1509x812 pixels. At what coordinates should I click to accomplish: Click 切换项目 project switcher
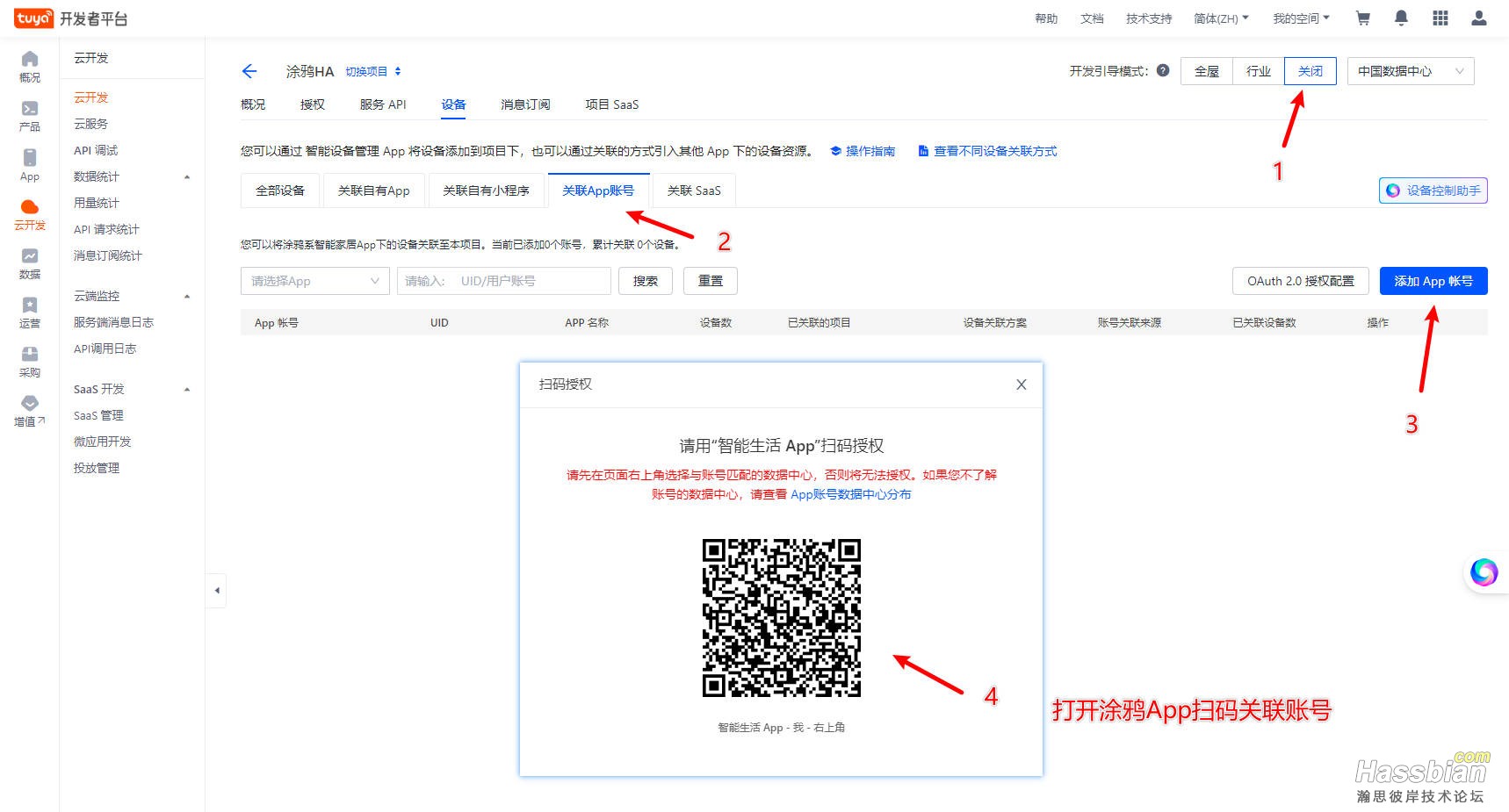point(373,71)
